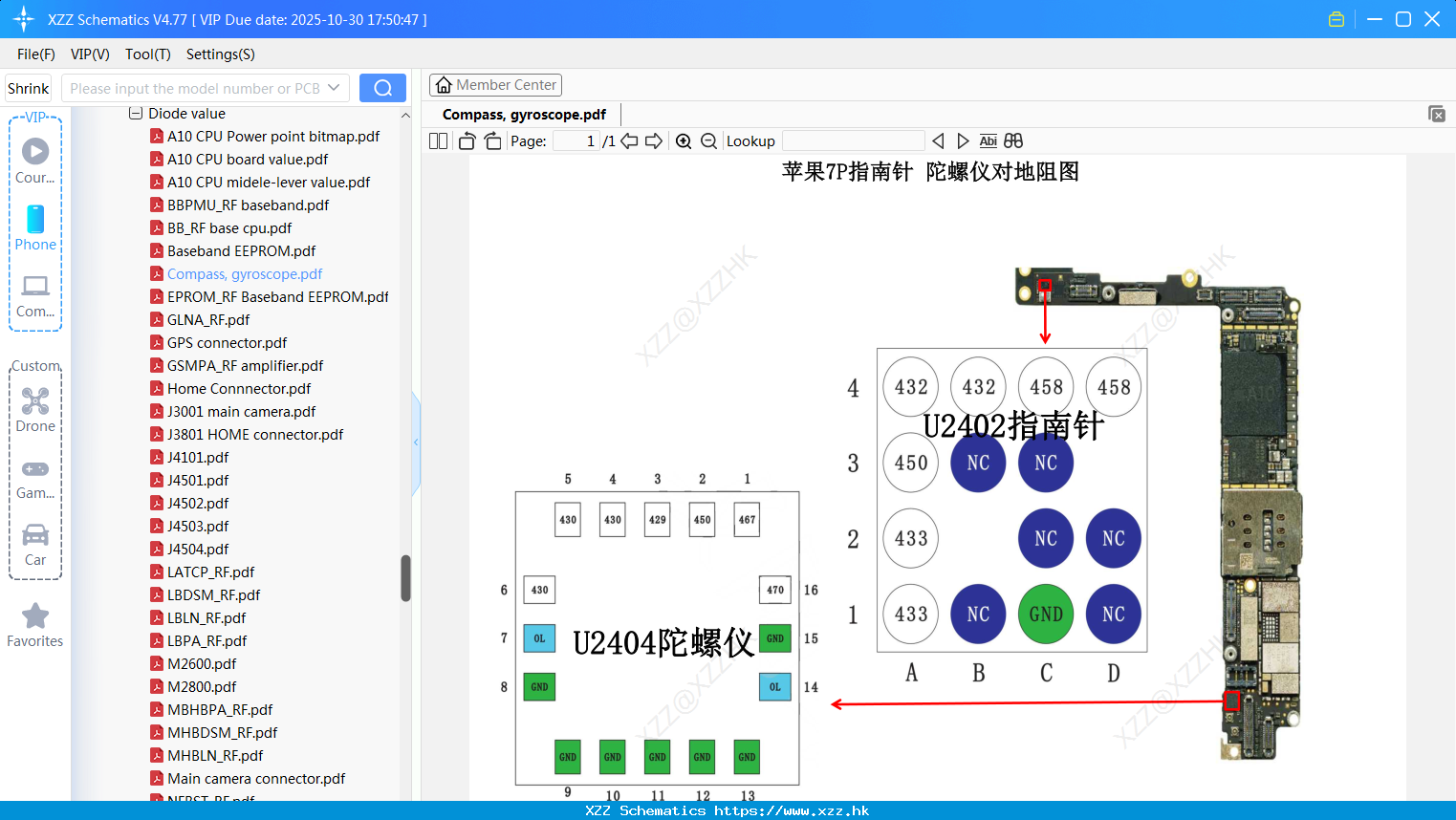The width and height of the screenshot is (1456, 820).
Task: Click the file tree scrollbar thumb
Action: click(405, 578)
